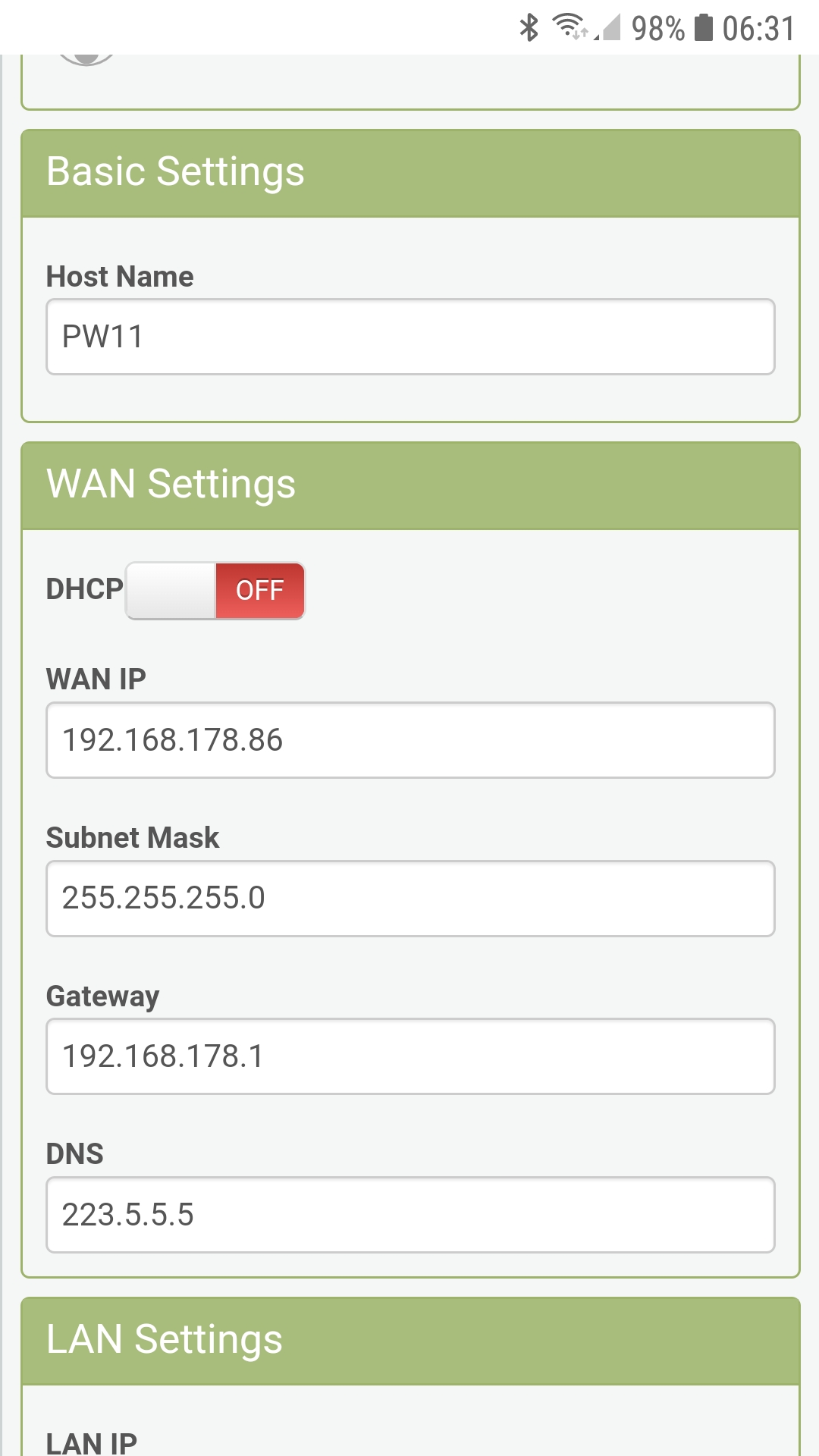Image resolution: width=819 pixels, height=1456 pixels.
Task: Tap the Wi-Fi signal status icon
Action: [570, 27]
